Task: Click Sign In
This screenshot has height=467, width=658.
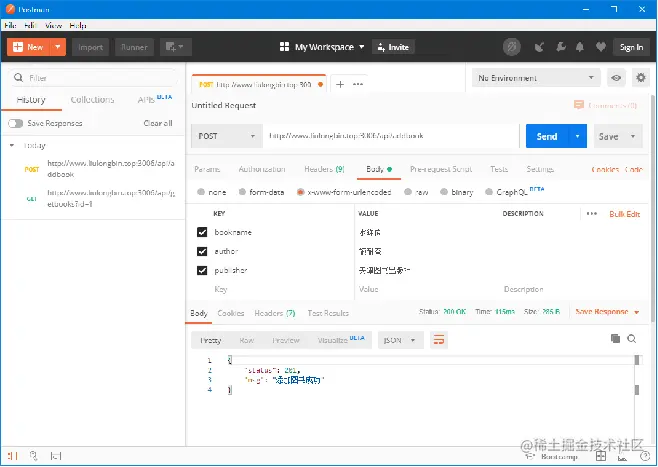Action: 631,47
